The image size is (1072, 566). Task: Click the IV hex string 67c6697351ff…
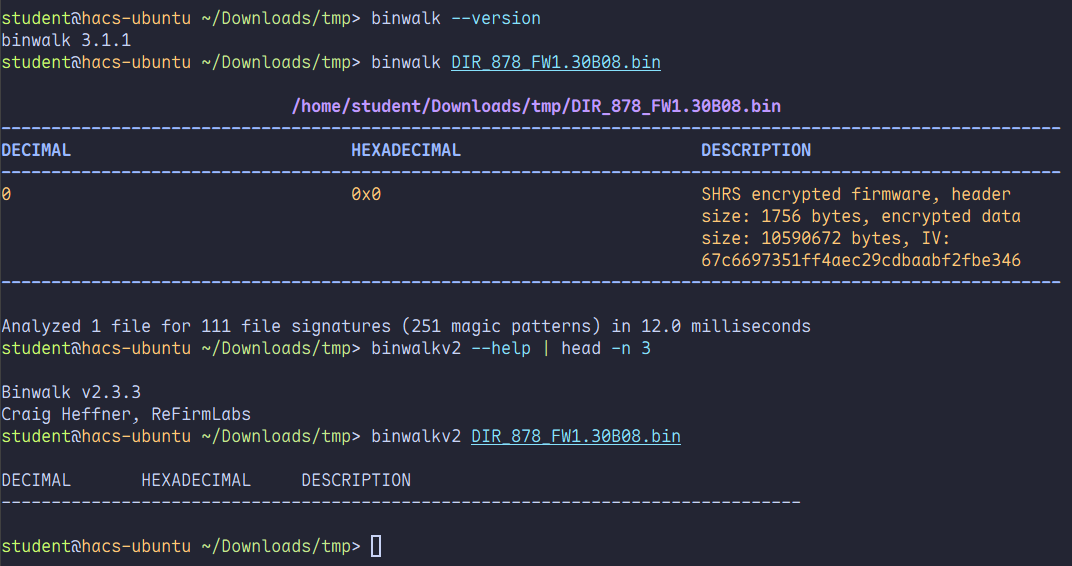point(861,260)
